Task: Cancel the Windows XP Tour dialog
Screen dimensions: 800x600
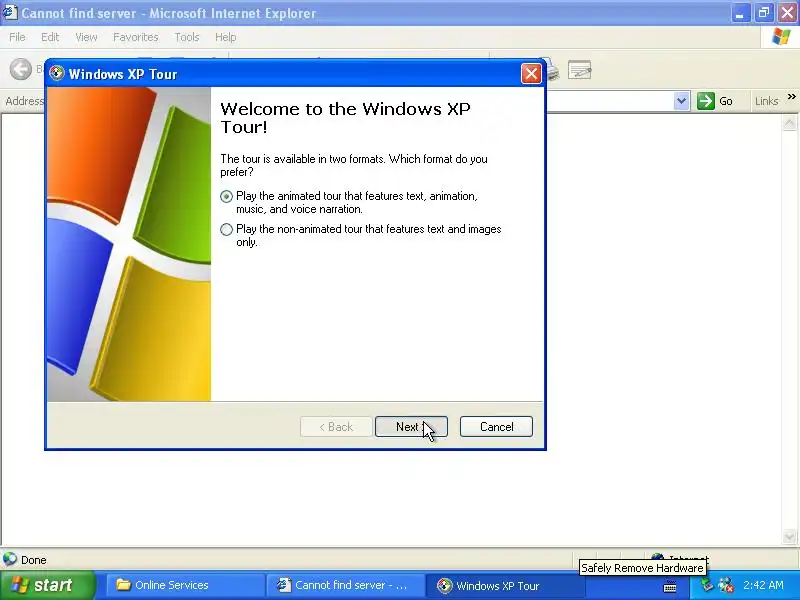Action: point(496,427)
